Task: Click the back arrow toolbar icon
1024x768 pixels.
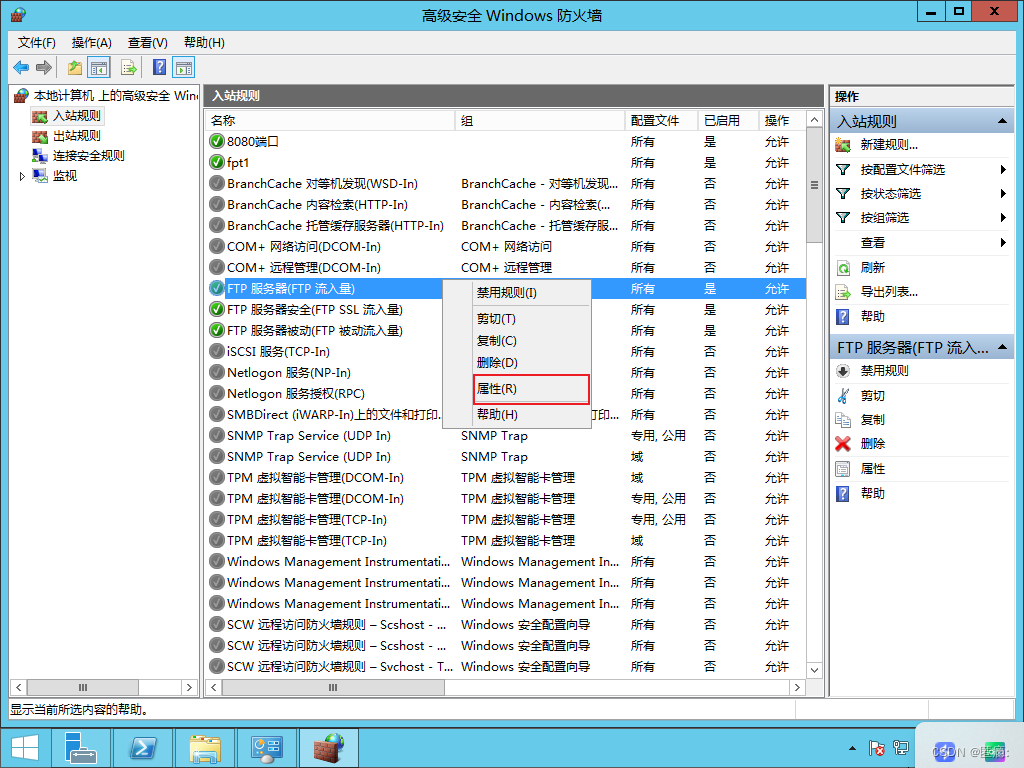Action: (21, 67)
